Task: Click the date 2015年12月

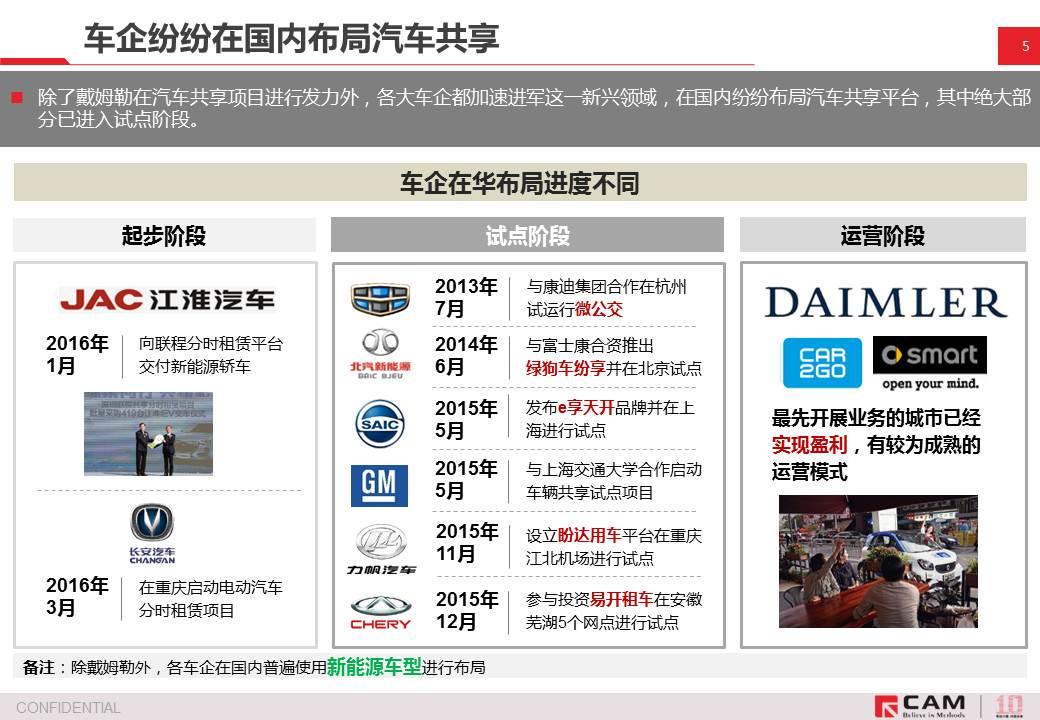Action: [x=467, y=611]
